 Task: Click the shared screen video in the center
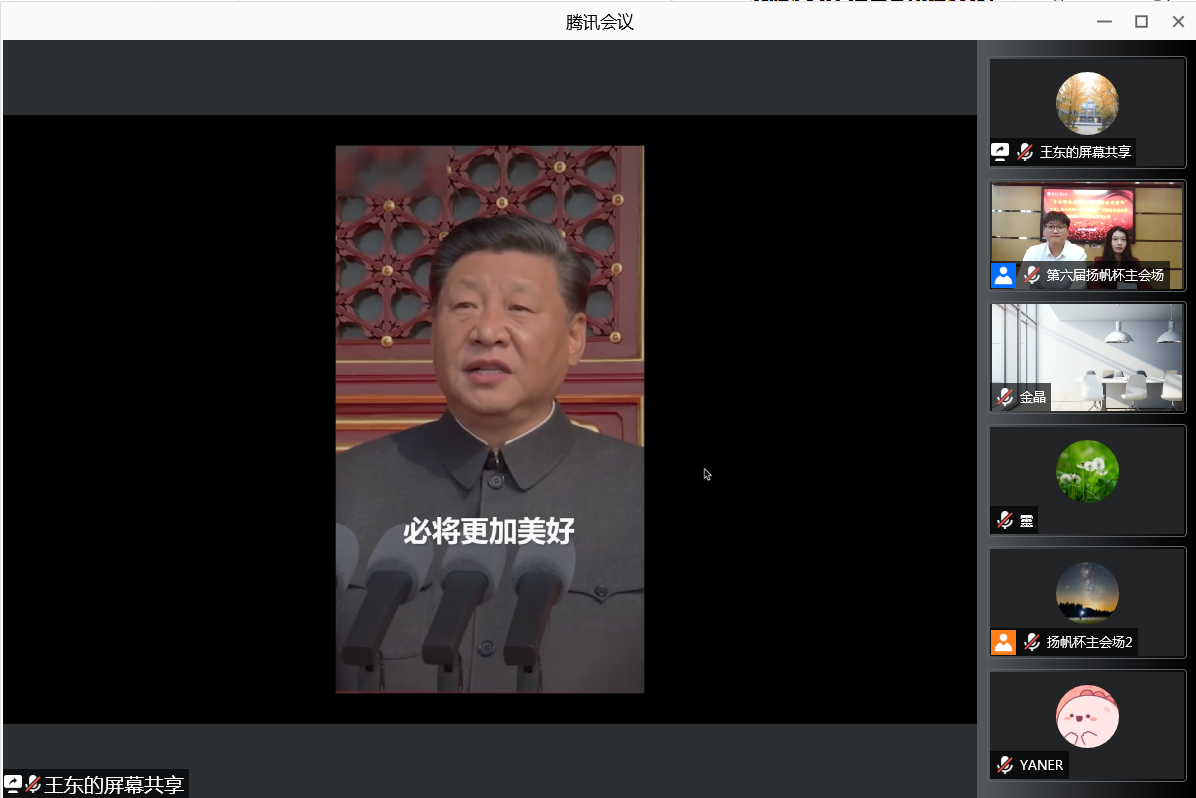tap(489, 419)
